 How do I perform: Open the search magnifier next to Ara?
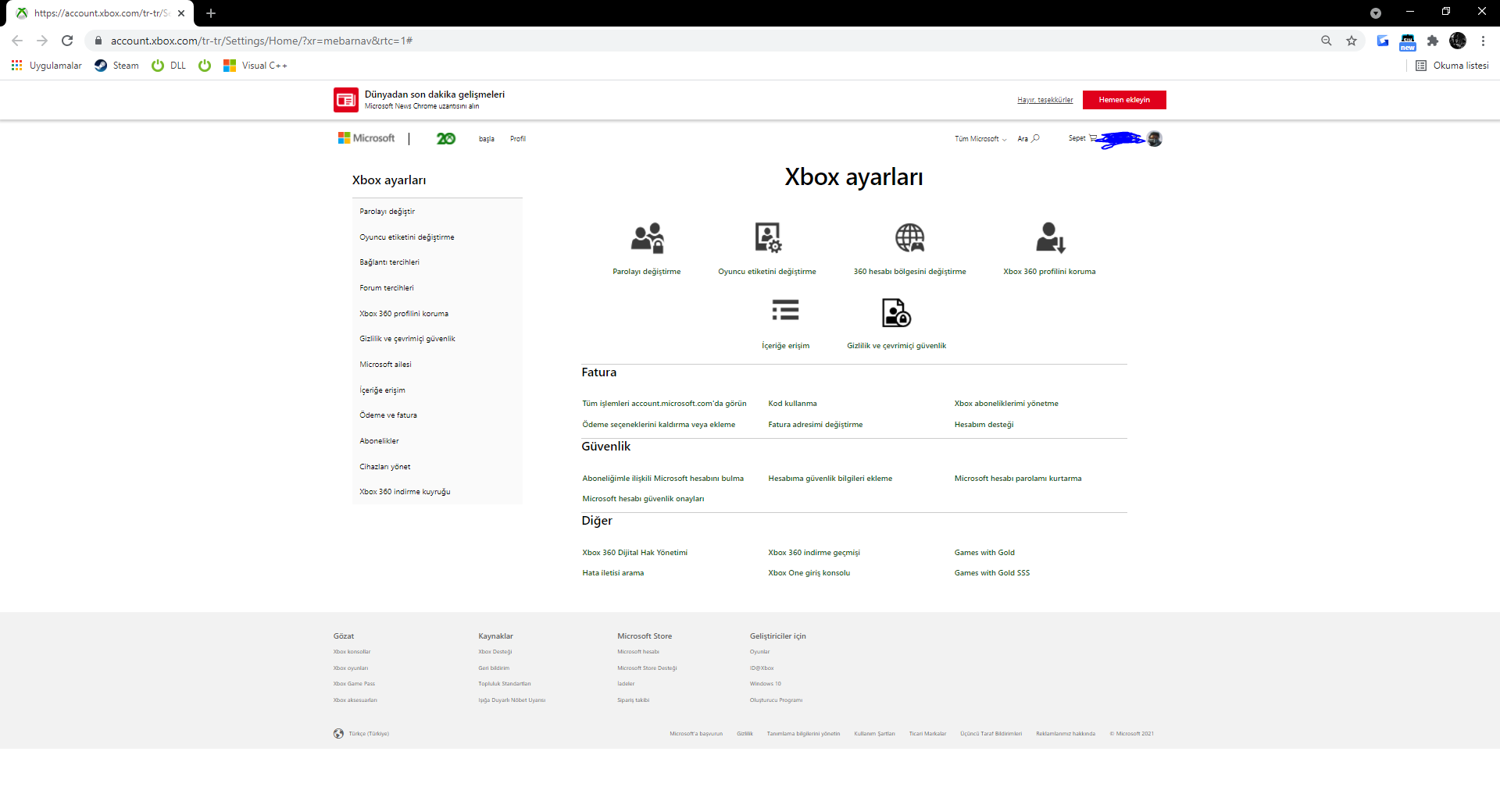tap(1036, 138)
